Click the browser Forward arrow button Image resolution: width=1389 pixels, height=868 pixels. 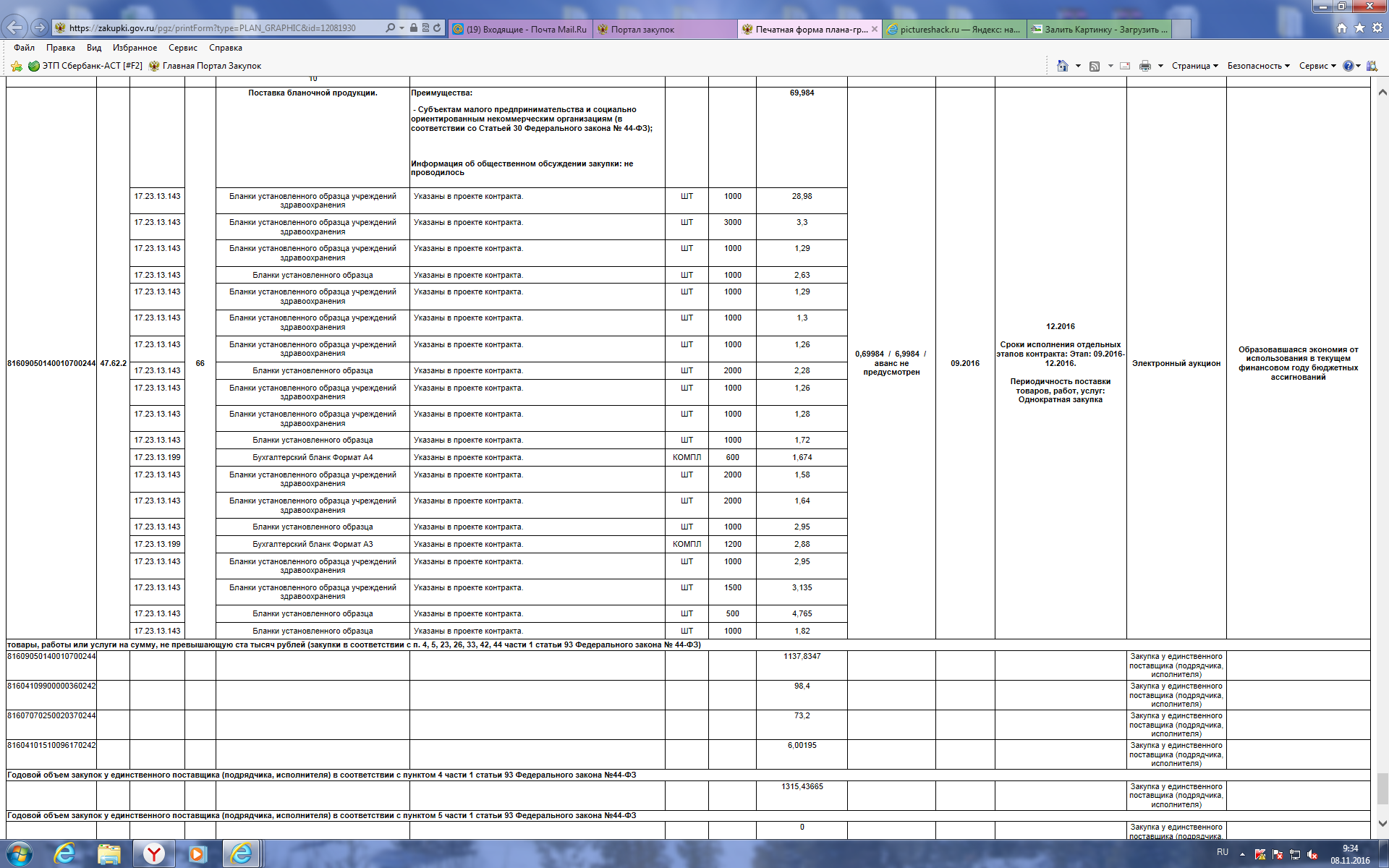(40, 27)
